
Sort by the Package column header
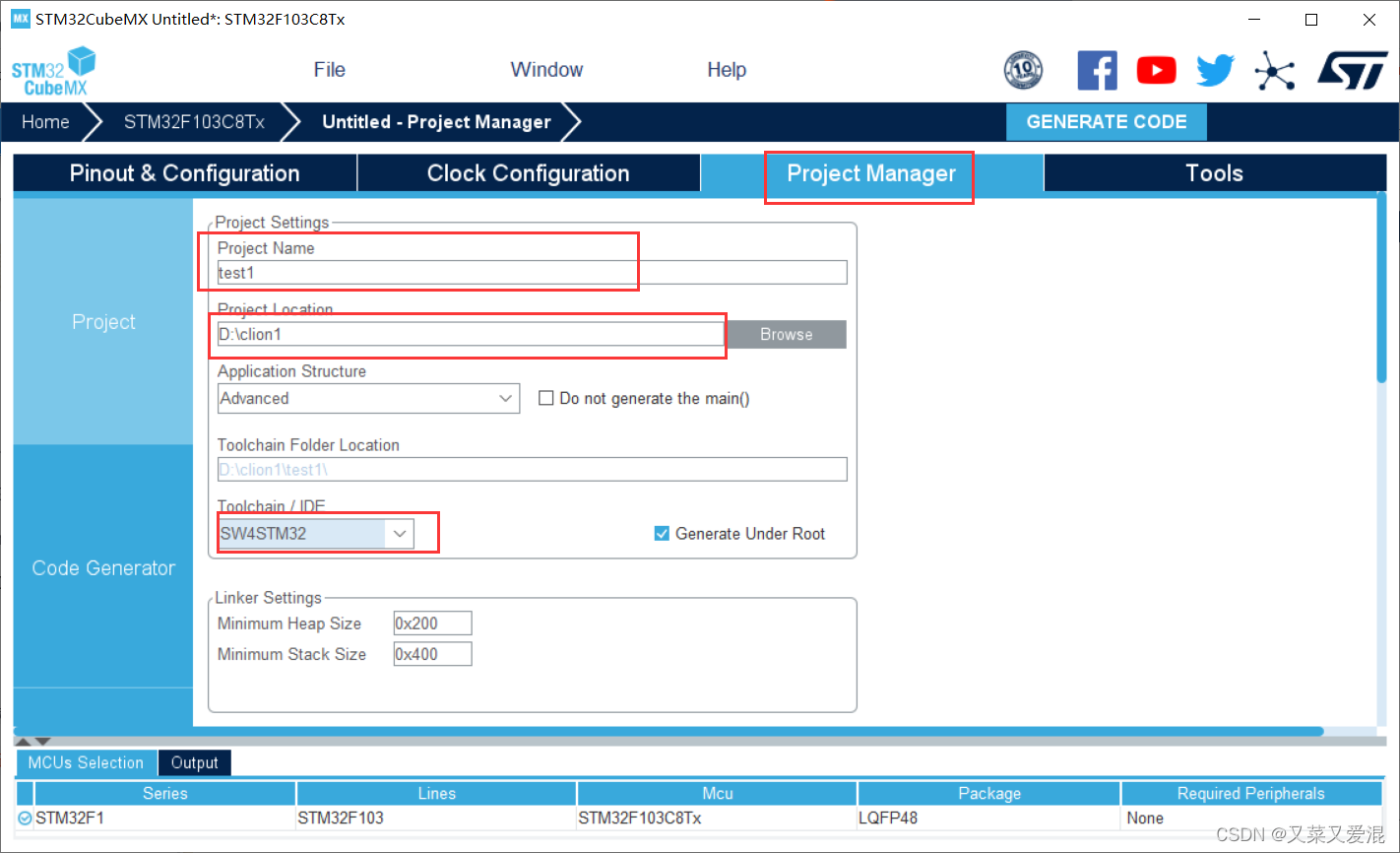(x=989, y=794)
